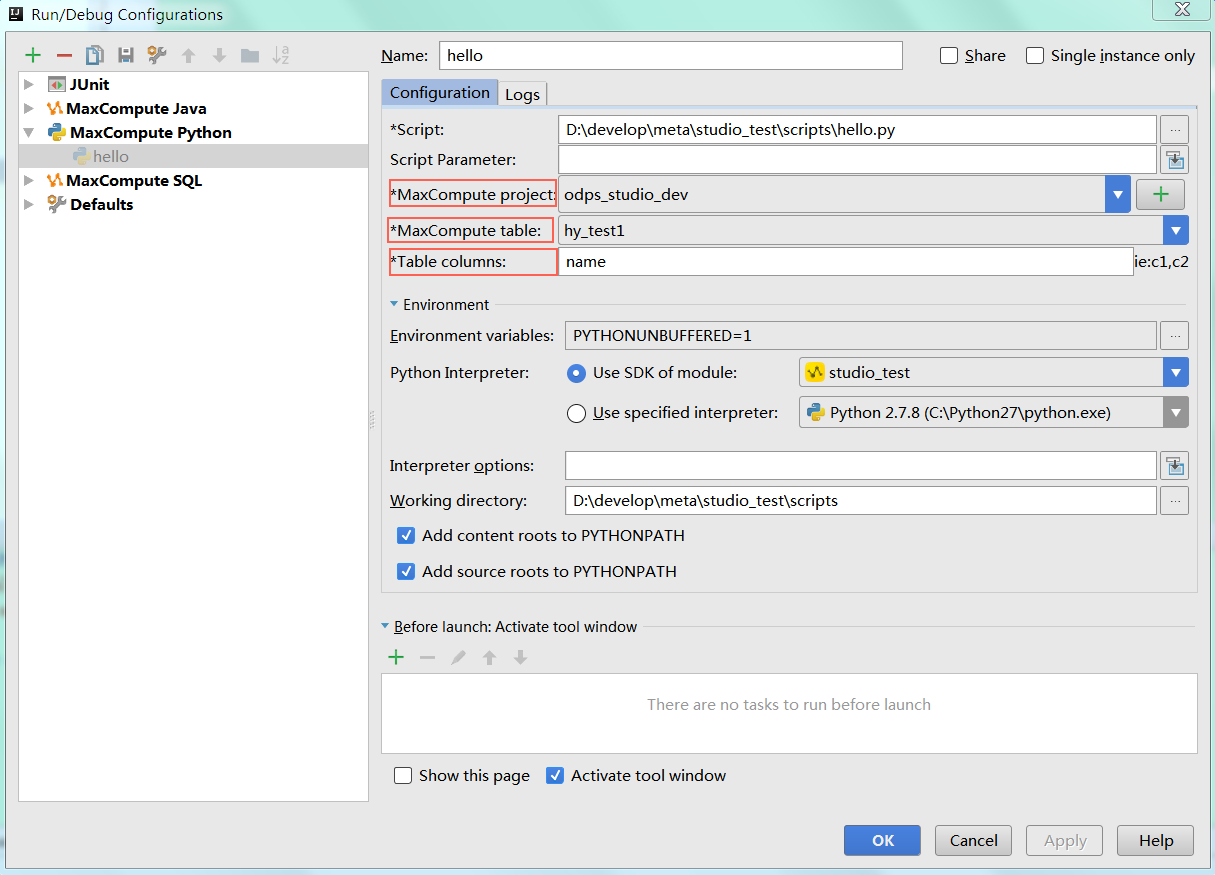Move configuration up with the toolbar arrow
Screen dimensions: 1215x875
coord(188,56)
